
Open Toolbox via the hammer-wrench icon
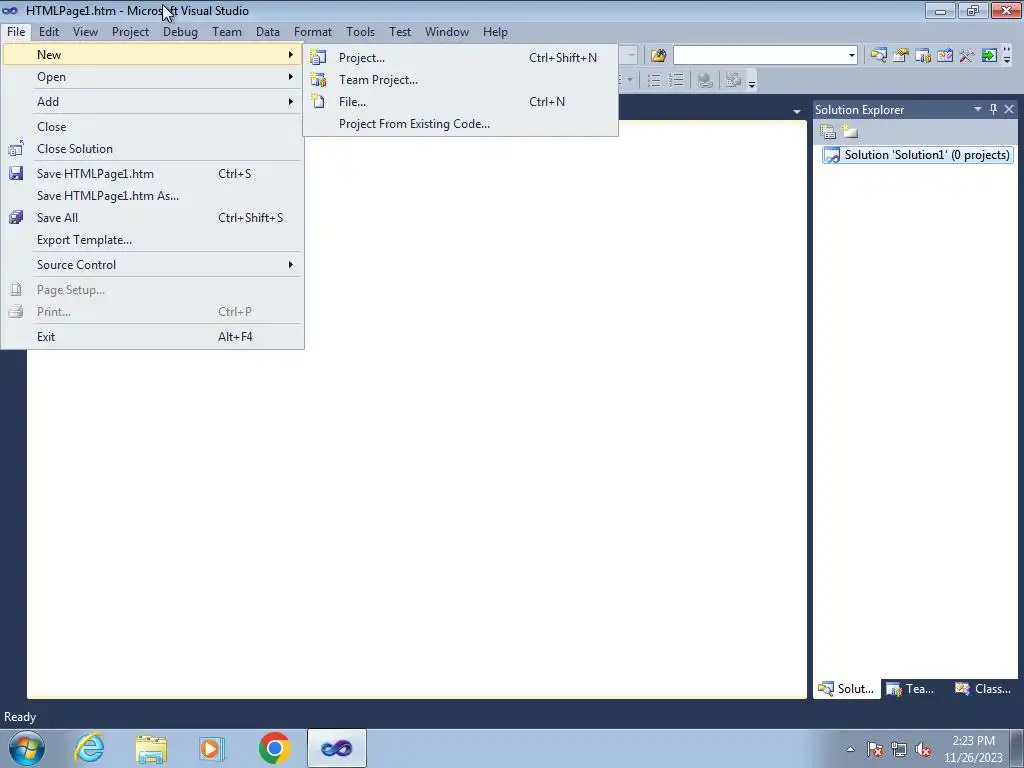click(x=967, y=56)
